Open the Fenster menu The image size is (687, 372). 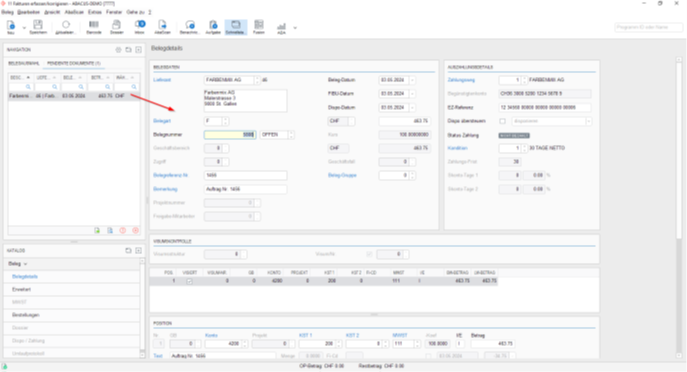pyautogui.click(x=114, y=12)
